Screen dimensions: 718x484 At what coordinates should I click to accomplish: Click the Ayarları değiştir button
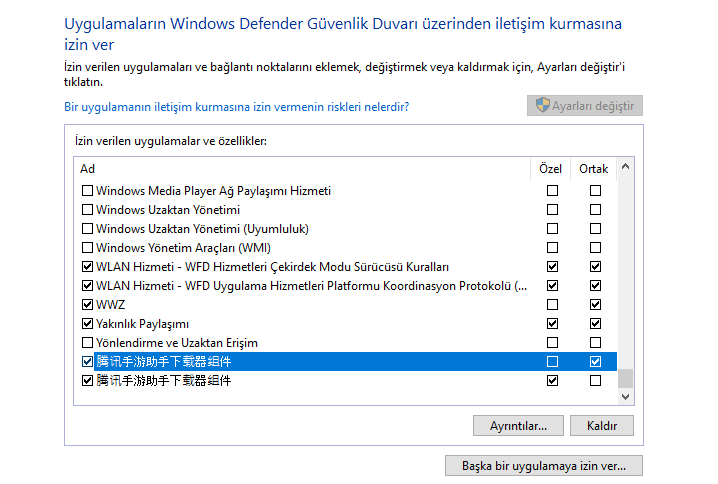(x=585, y=106)
